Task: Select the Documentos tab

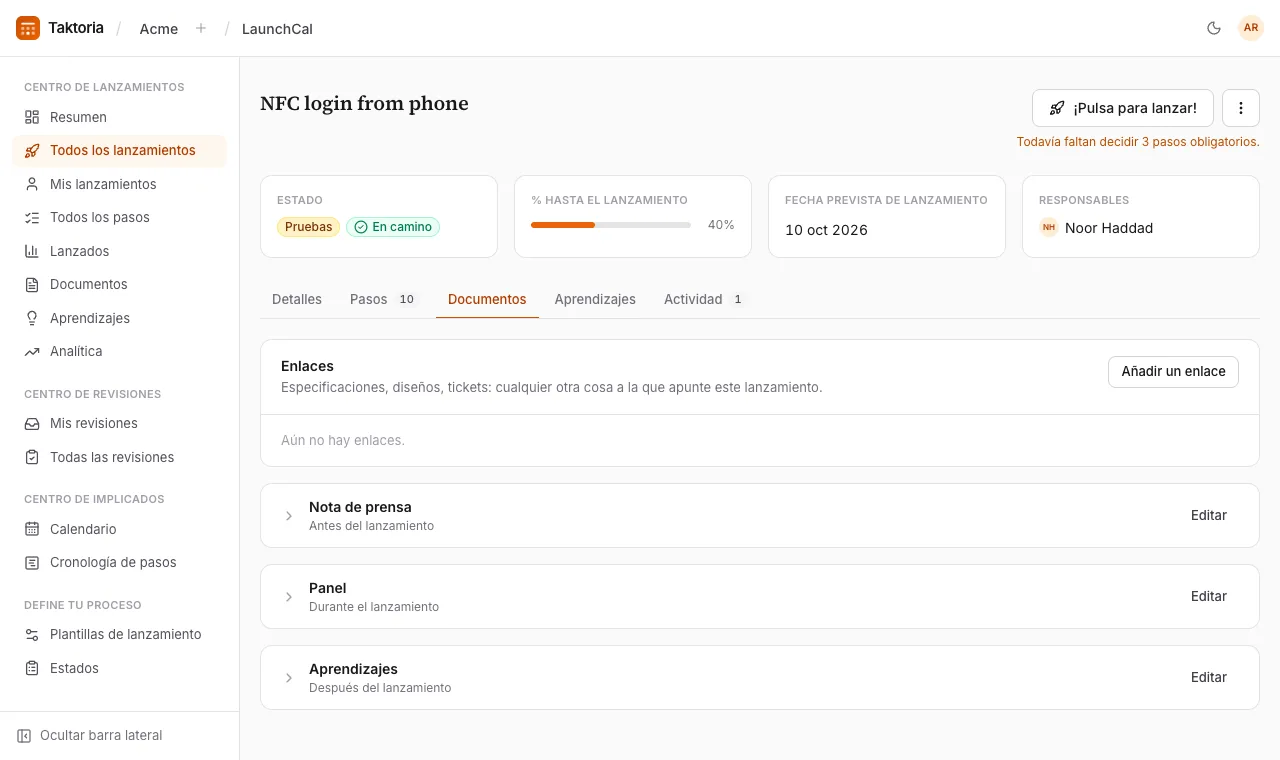Action: tap(487, 299)
